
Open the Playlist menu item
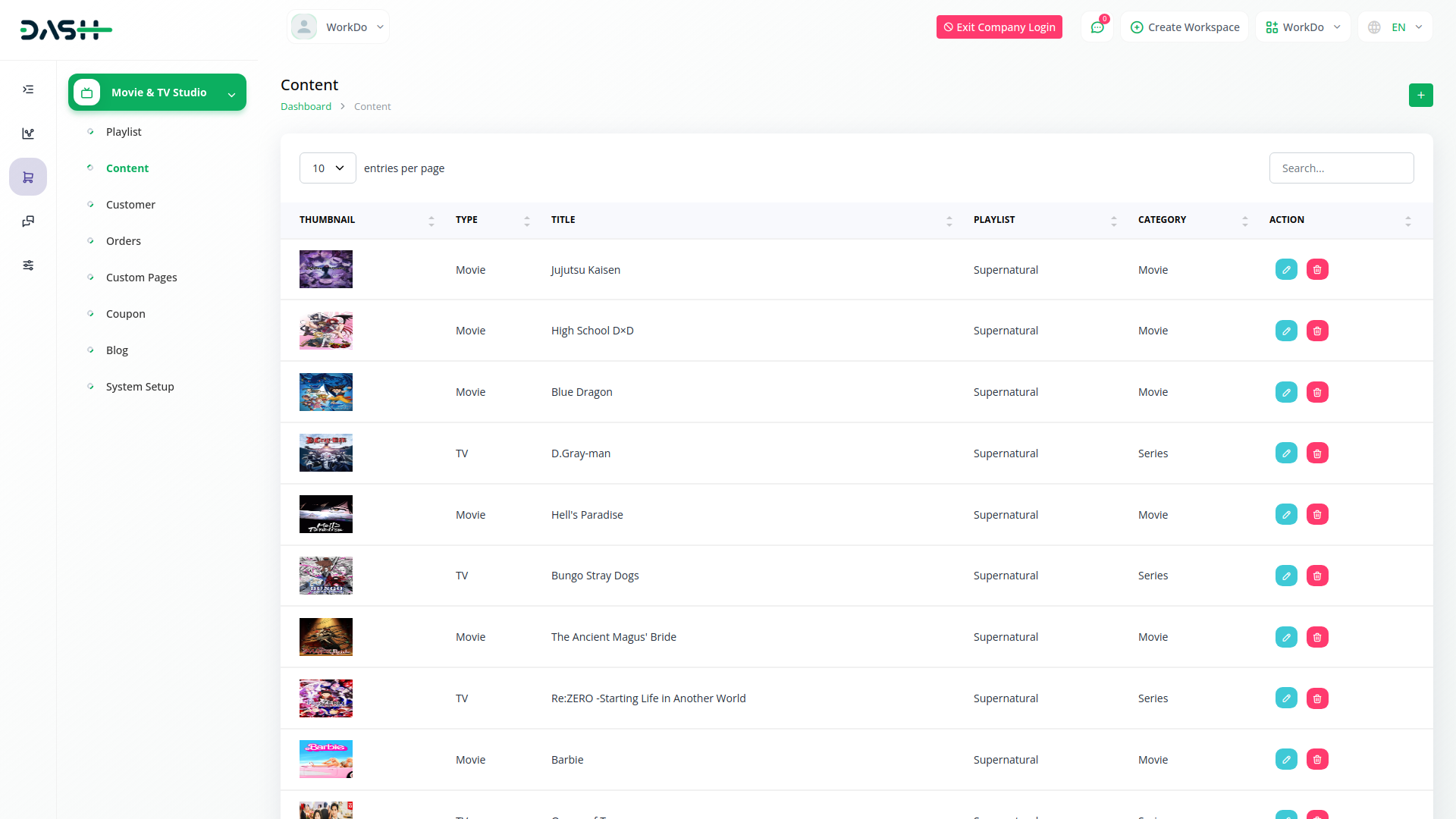click(124, 132)
